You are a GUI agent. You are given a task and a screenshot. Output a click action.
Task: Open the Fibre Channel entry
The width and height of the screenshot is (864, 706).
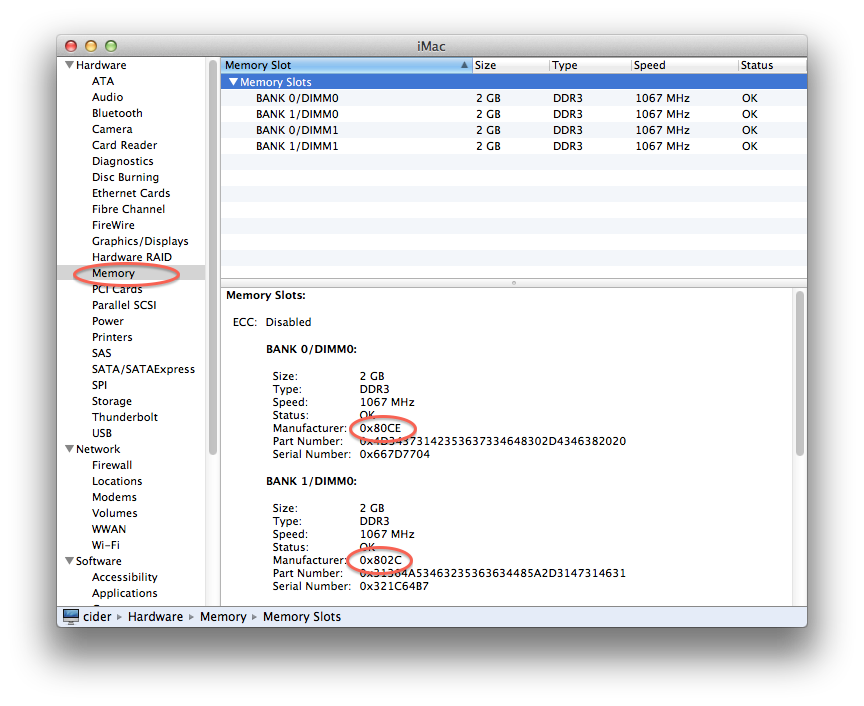(128, 209)
